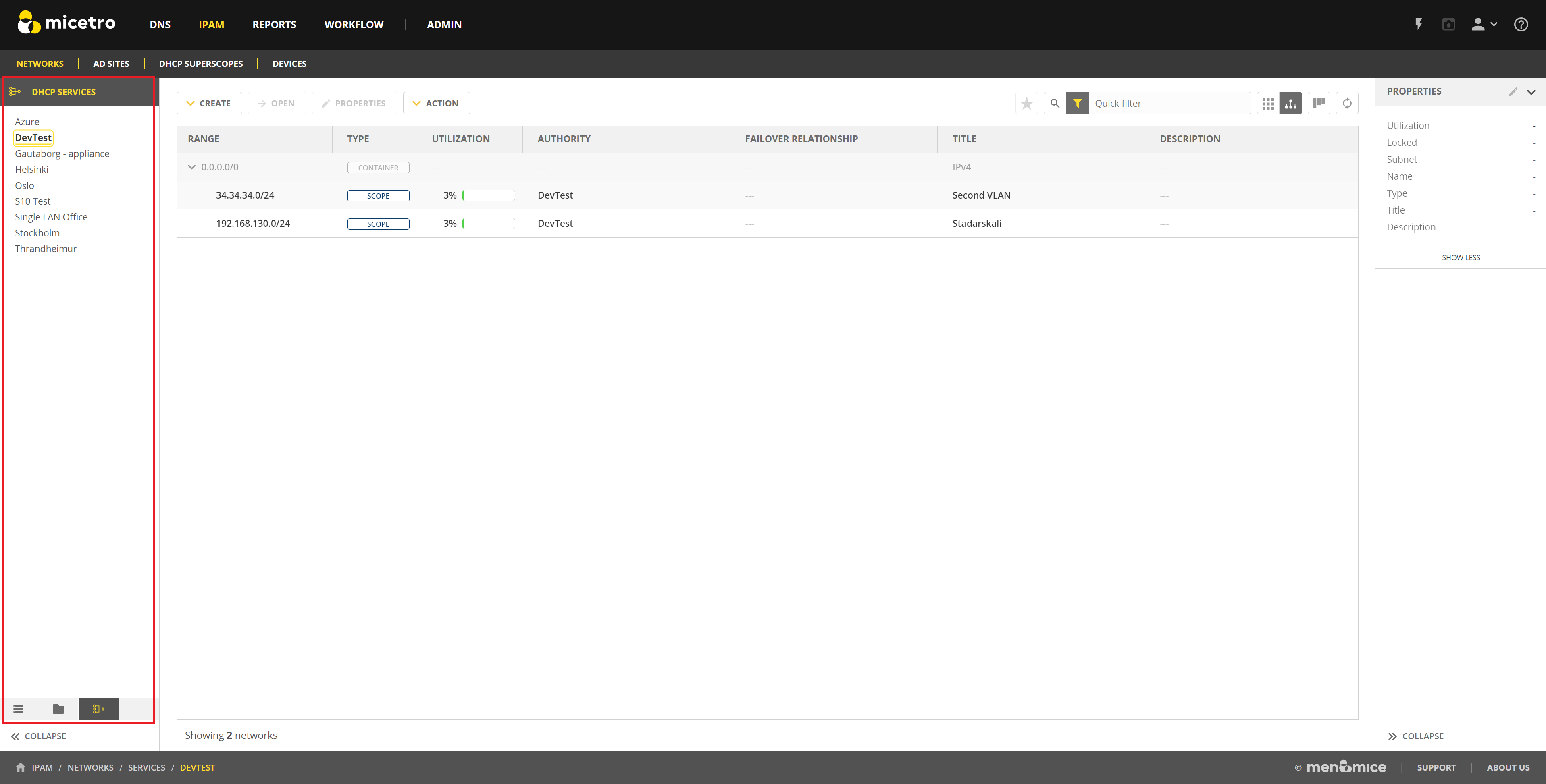Open the Reports main menu
Screen dimensions: 1546x784
[274, 25]
